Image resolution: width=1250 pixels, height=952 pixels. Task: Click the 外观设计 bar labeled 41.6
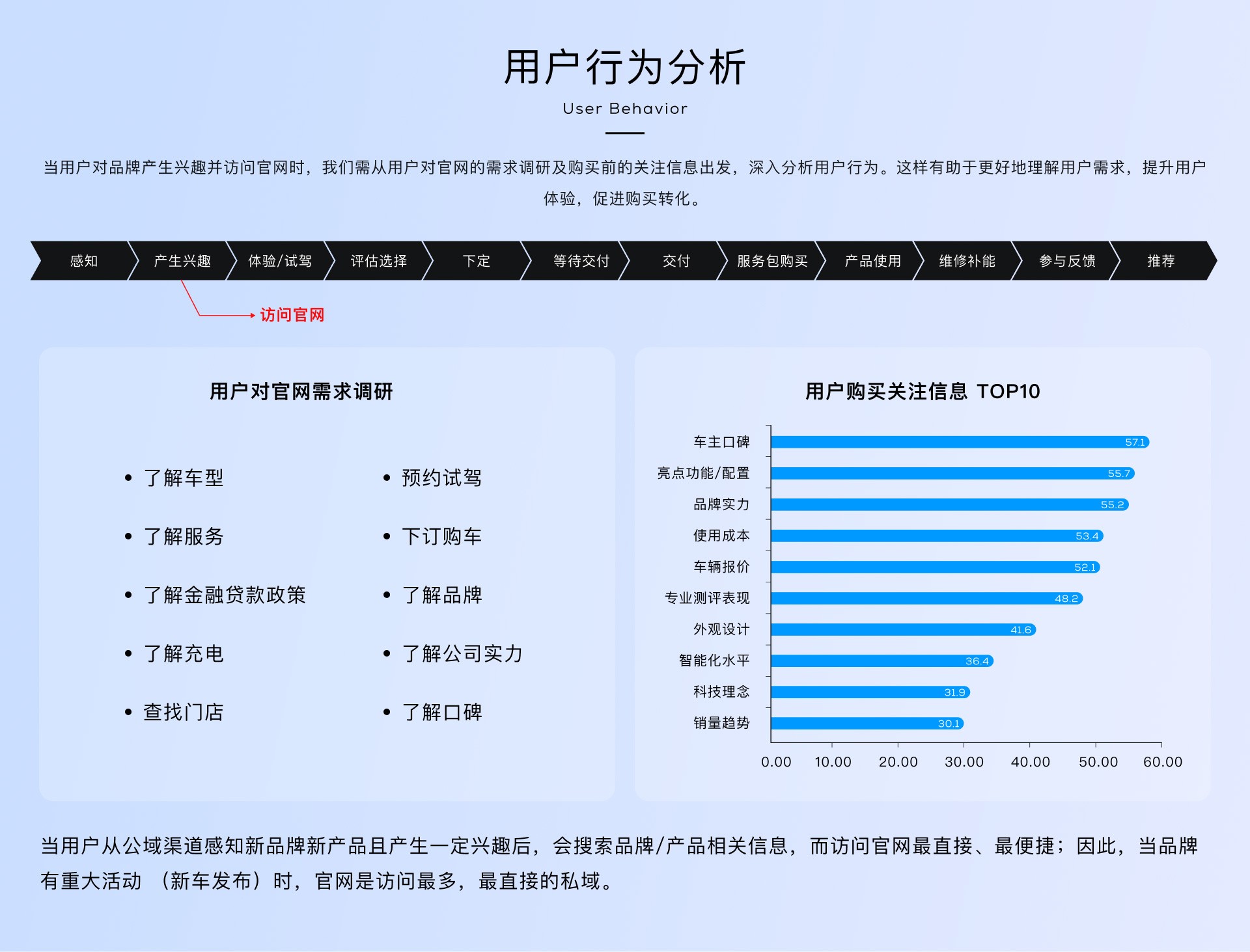tap(902, 629)
